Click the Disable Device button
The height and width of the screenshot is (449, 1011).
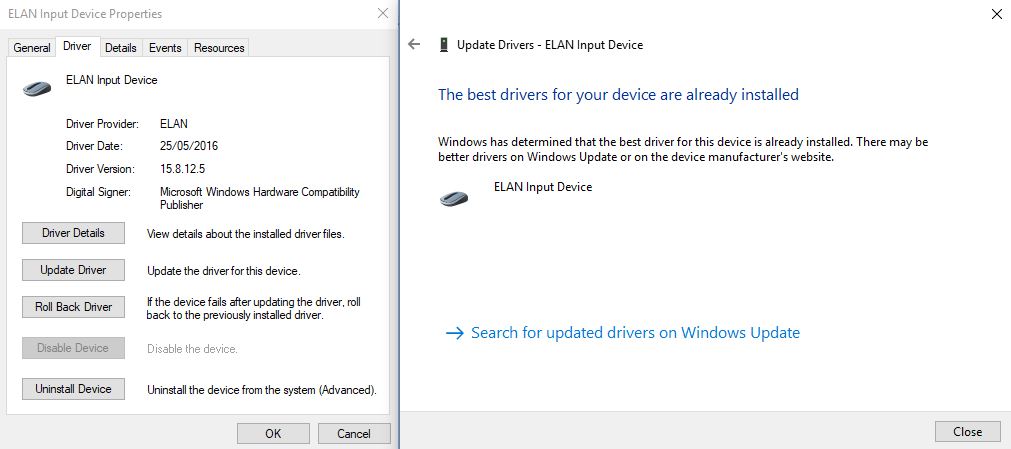tap(74, 348)
